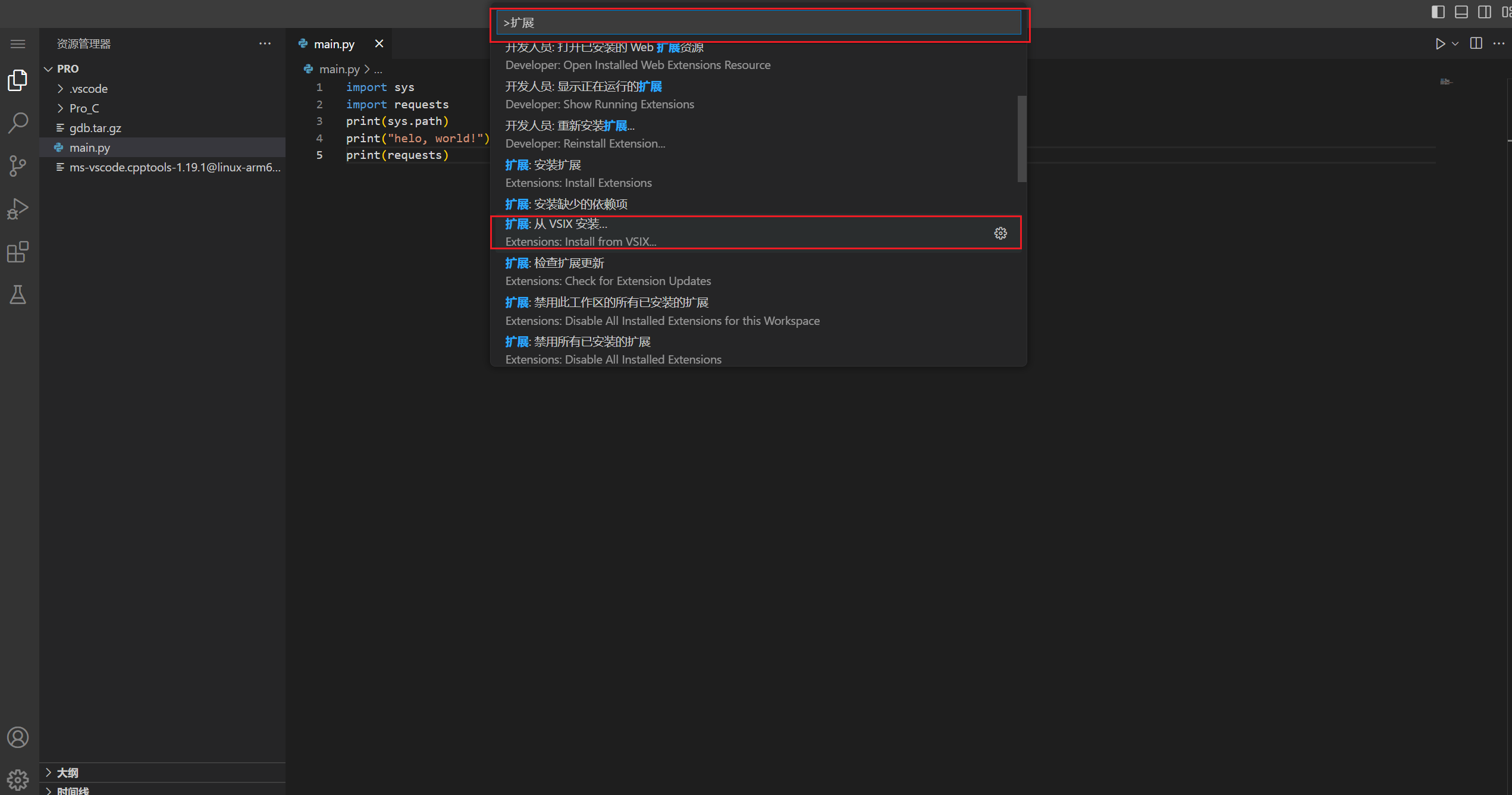Run Extensions: Check for Extension Updates command
The height and width of the screenshot is (795, 1512).
pyautogui.click(x=754, y=272)
